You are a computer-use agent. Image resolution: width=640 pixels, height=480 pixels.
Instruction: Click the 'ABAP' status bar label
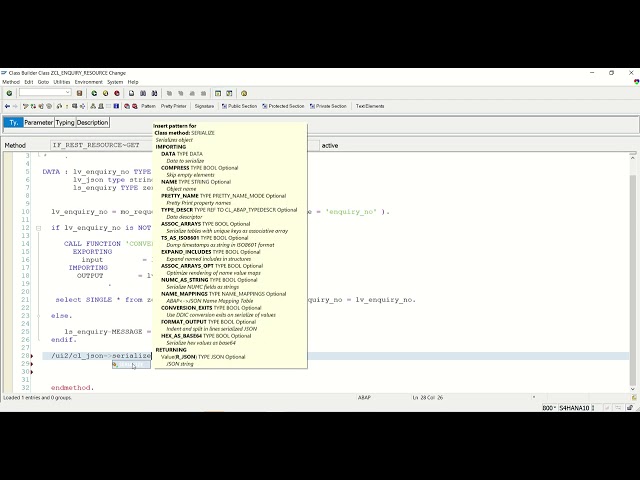click(364, 398)
